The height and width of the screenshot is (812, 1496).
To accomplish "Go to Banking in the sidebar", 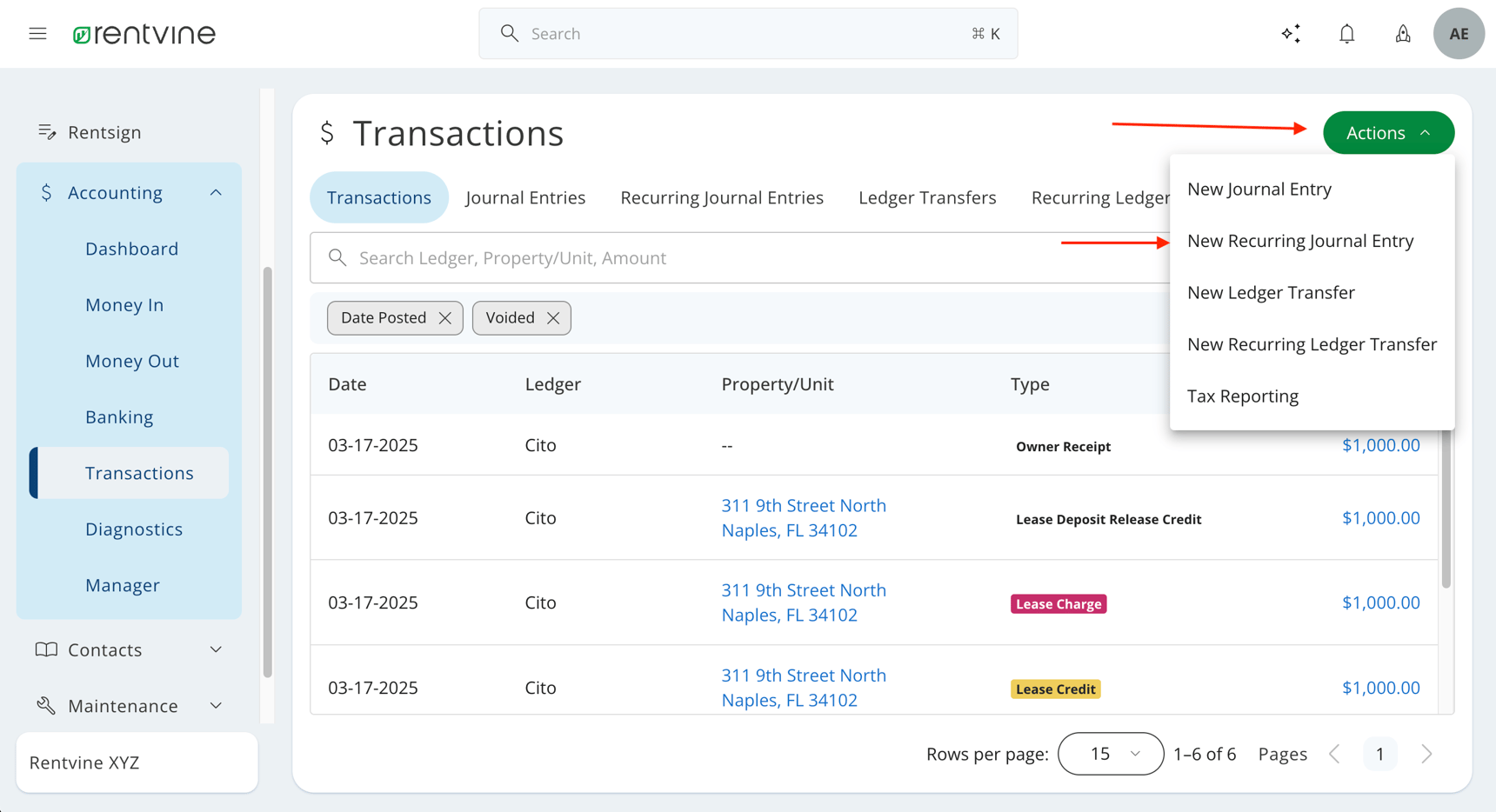I will coord(119,417).
